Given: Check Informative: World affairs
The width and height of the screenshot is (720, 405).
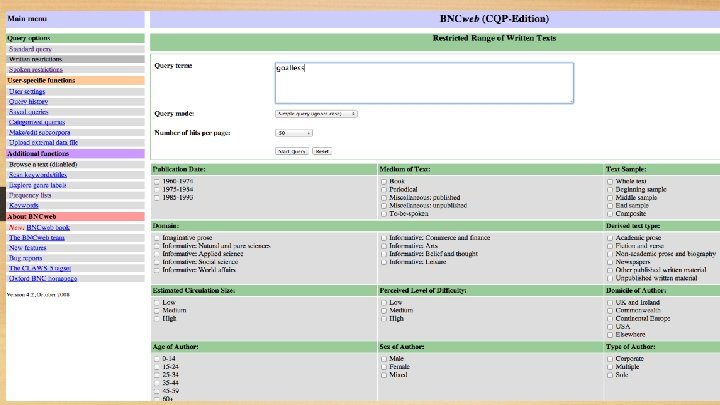Looking at the screenshot, I should click(x=157, y=270).
